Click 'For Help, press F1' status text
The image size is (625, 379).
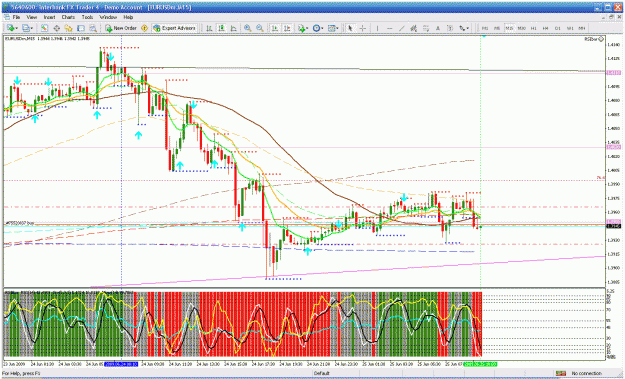[20, 373]
